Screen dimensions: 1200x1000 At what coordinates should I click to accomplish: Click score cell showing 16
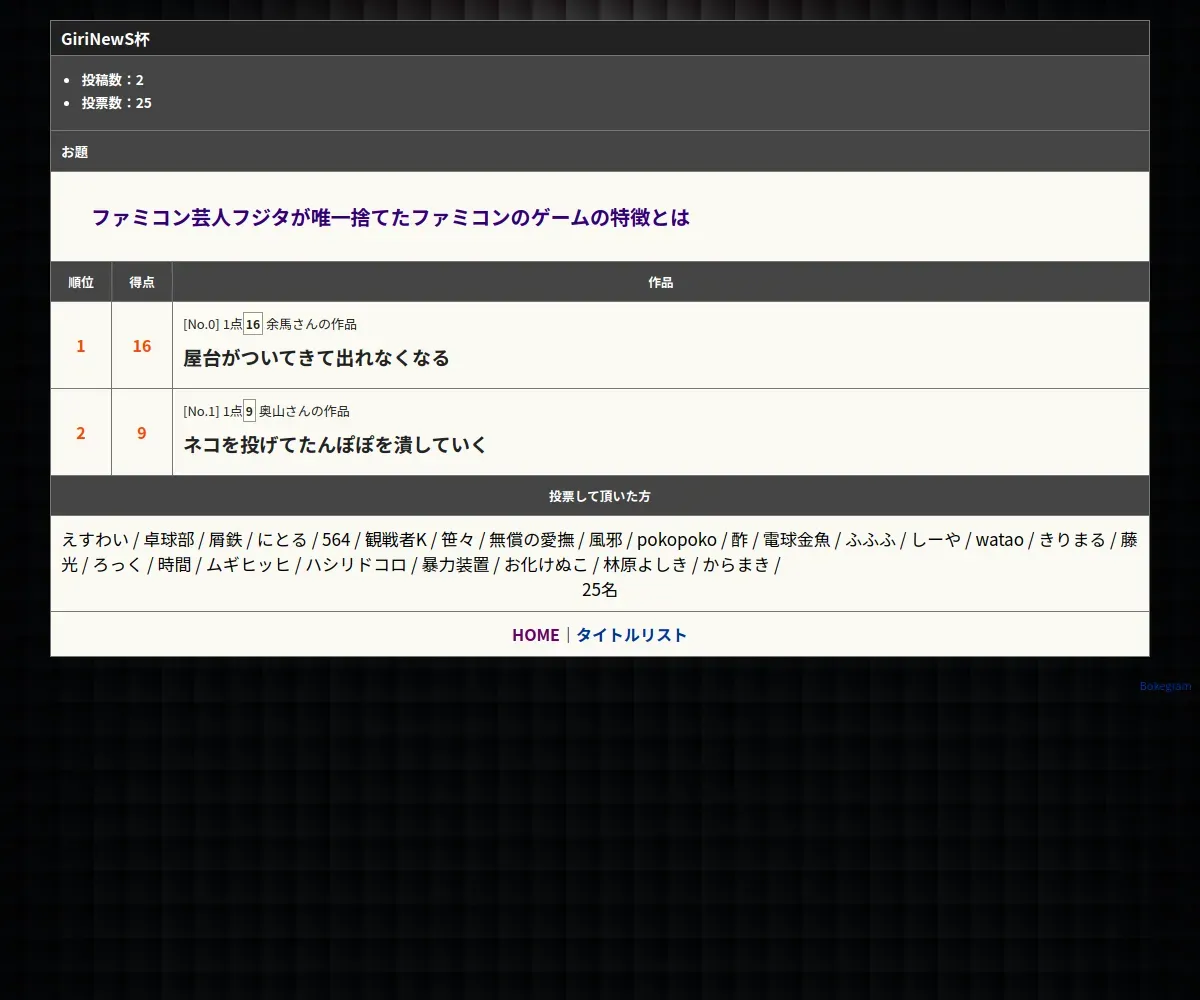pos(142,346)
